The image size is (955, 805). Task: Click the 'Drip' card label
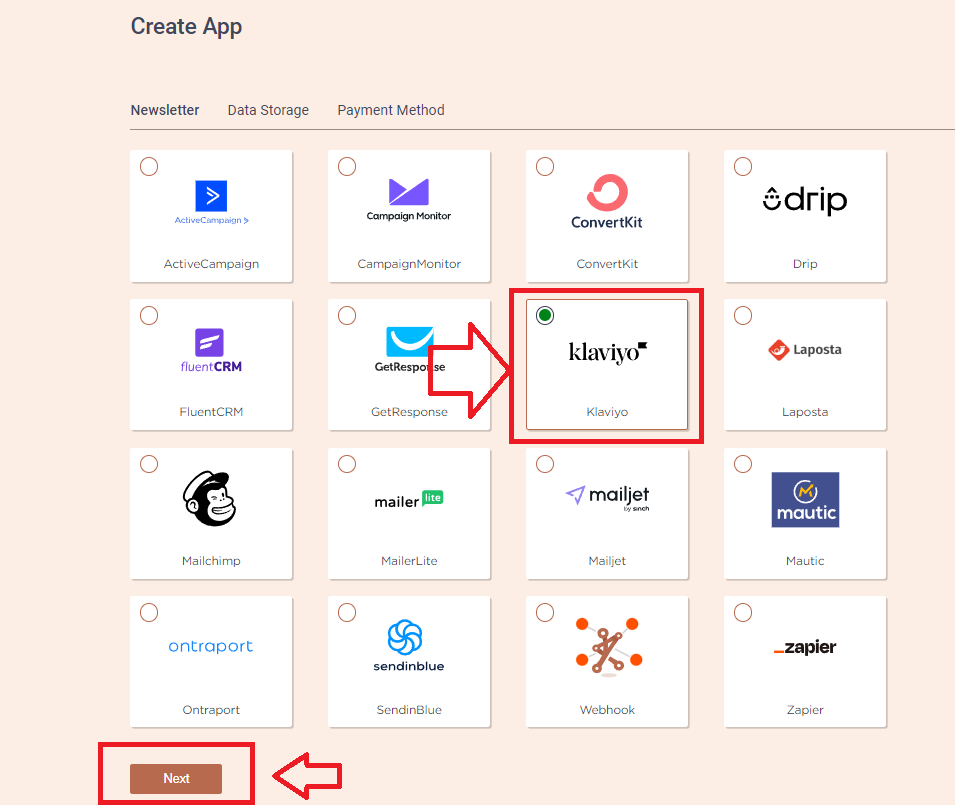pos(805,264)
